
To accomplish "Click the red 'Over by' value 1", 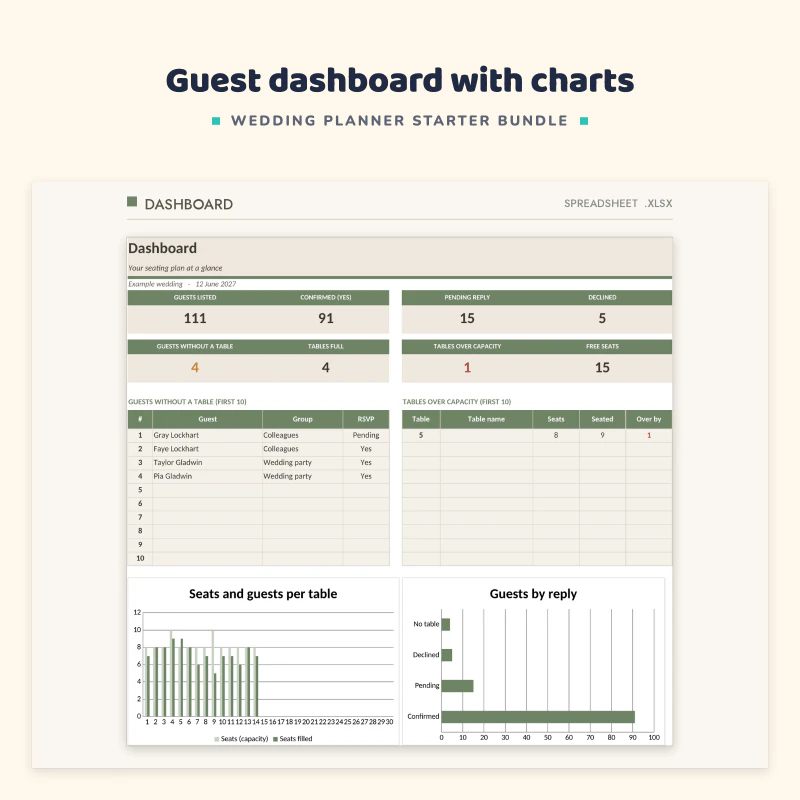I will pos(649,435).
